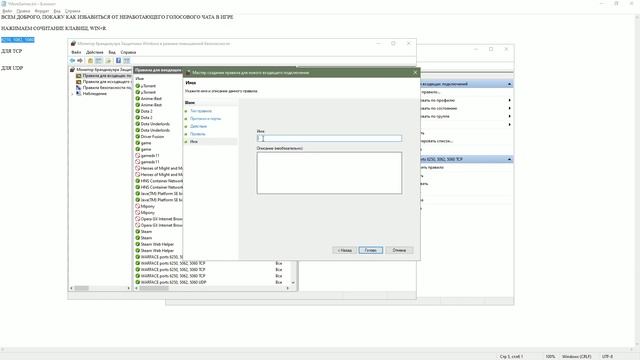640x360 pixels.
Task: Click the rules list horizontal scrollbar thumb
Action: pyautogui.click(x=154, y=288)
